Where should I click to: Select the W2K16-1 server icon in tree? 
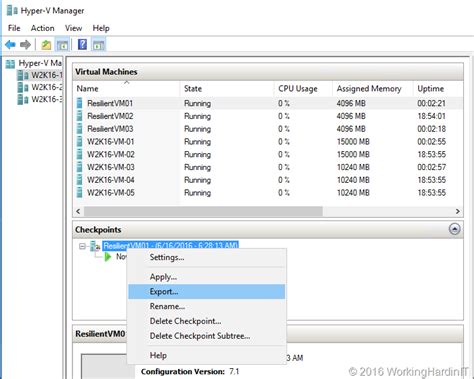point(23,75)
